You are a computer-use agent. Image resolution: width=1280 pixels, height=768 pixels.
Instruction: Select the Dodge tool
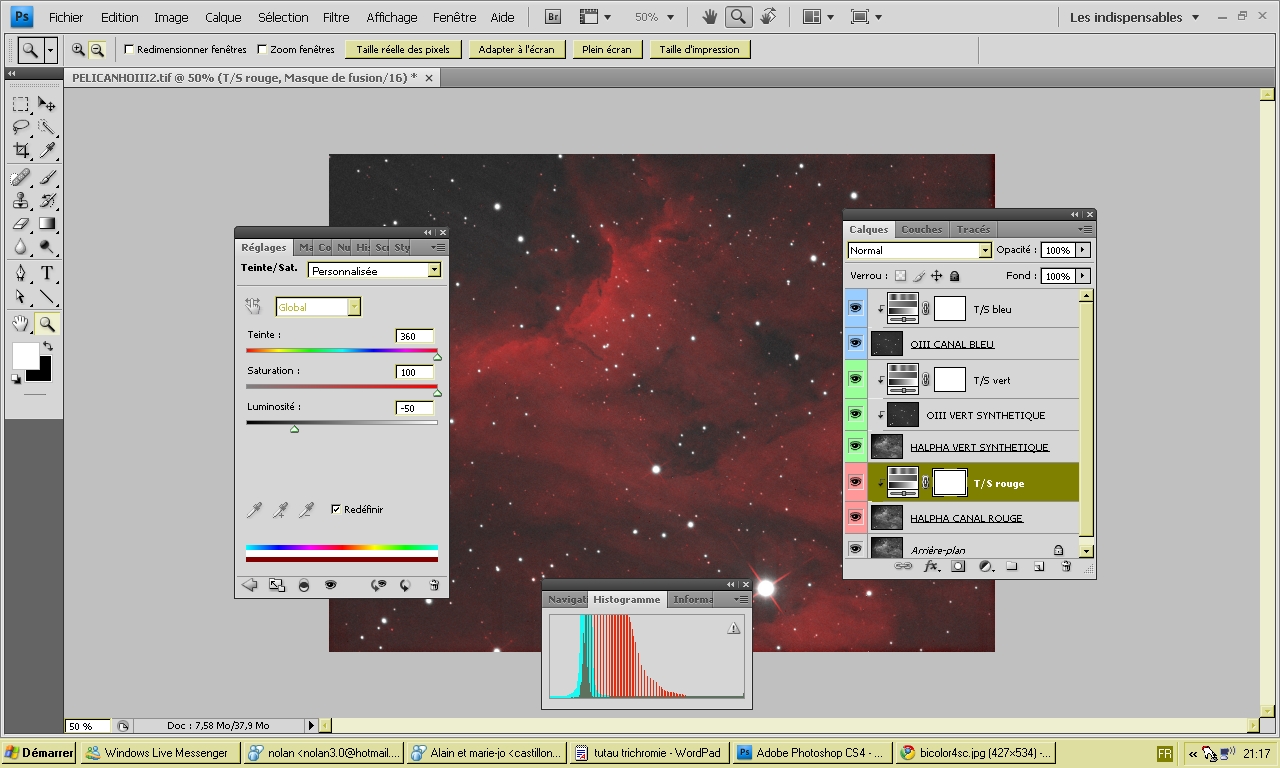pyautogui.click(x=47, y=247)
